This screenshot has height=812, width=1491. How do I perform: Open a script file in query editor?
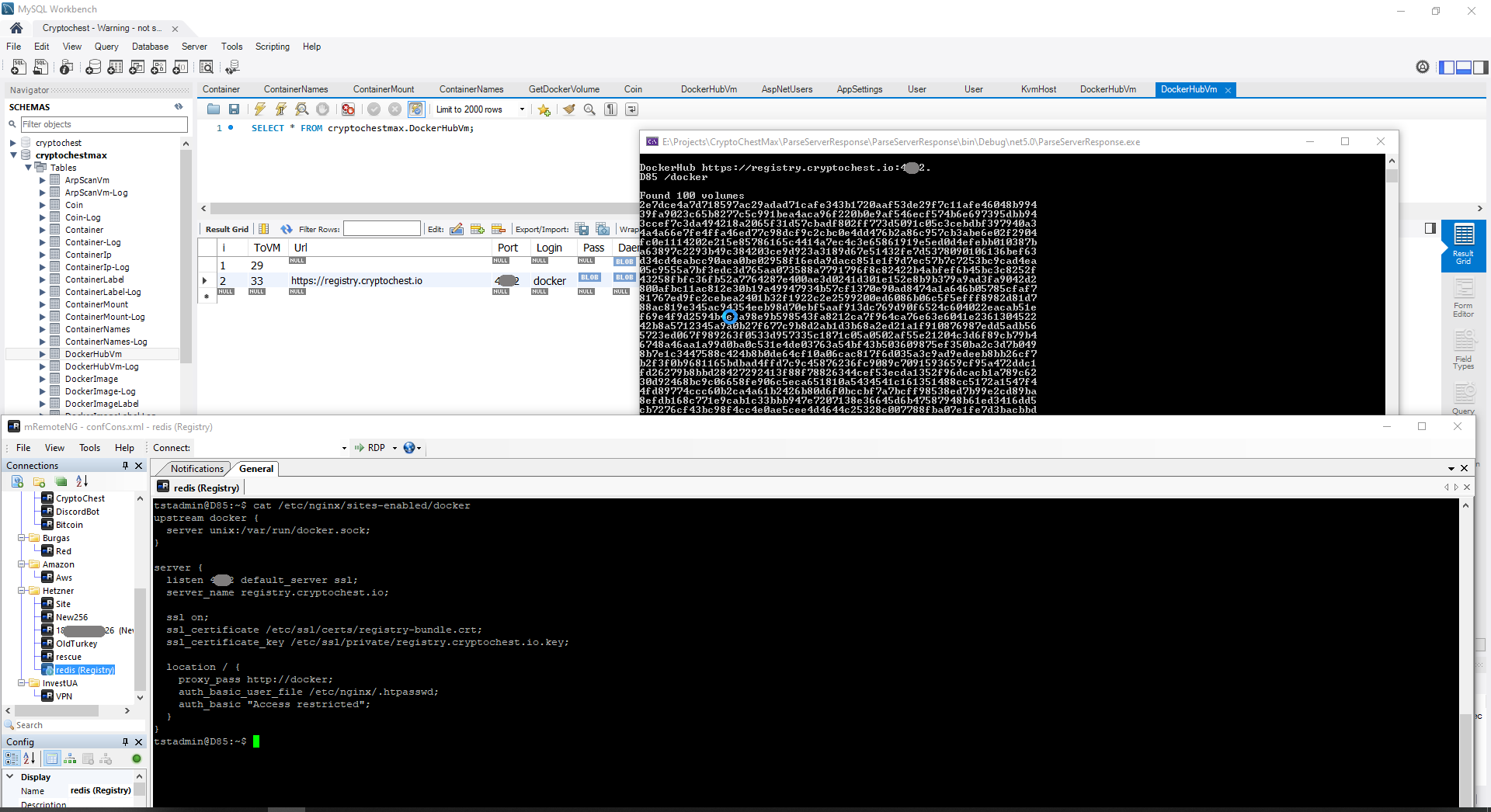click(213, 109)
